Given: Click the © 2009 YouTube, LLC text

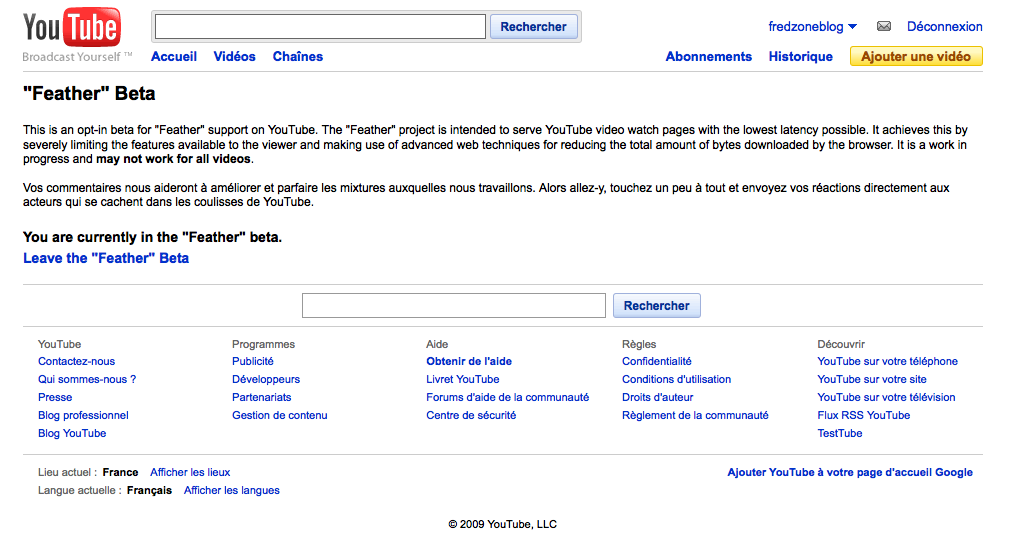Looking at the screenshot, I should click(x=503, y=525).
